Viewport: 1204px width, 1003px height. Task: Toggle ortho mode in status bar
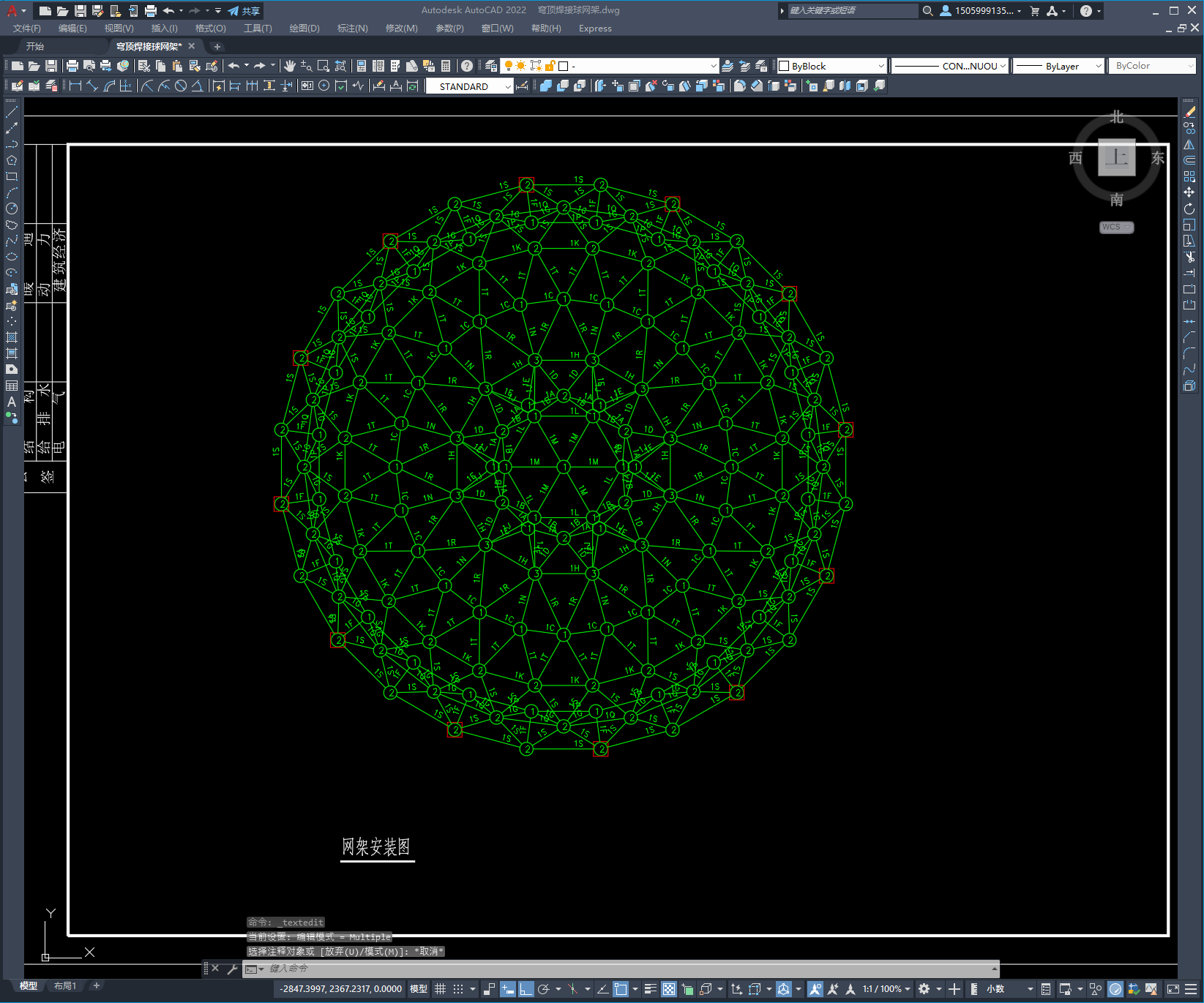(x=526, y=989)
